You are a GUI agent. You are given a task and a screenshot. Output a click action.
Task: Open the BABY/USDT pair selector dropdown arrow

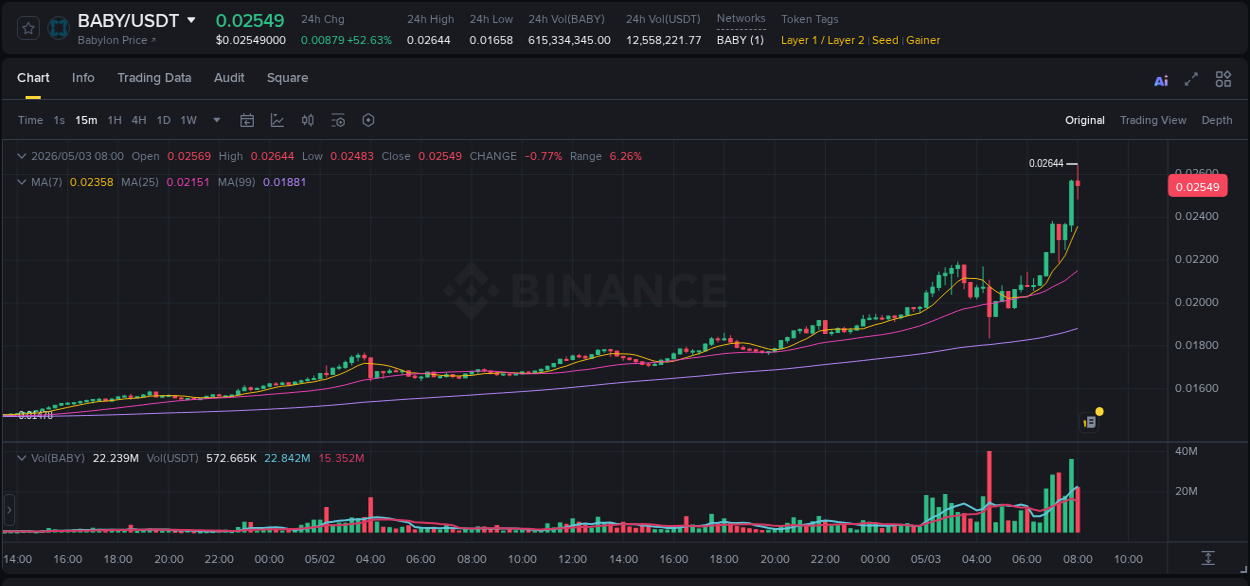pos(192,20)
